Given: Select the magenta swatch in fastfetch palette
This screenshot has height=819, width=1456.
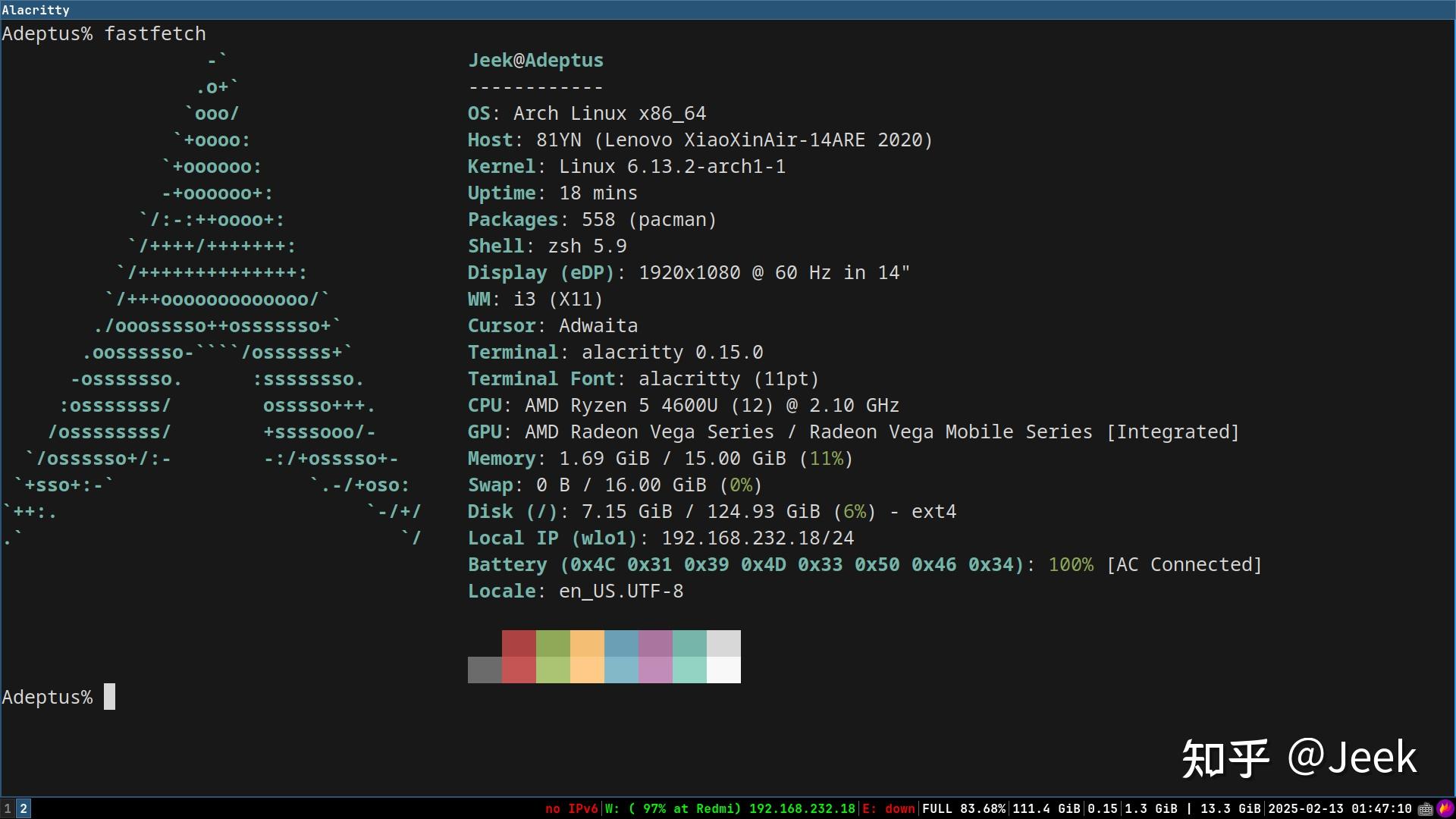Looking at the screenshot, I should (x=655, y=657).
